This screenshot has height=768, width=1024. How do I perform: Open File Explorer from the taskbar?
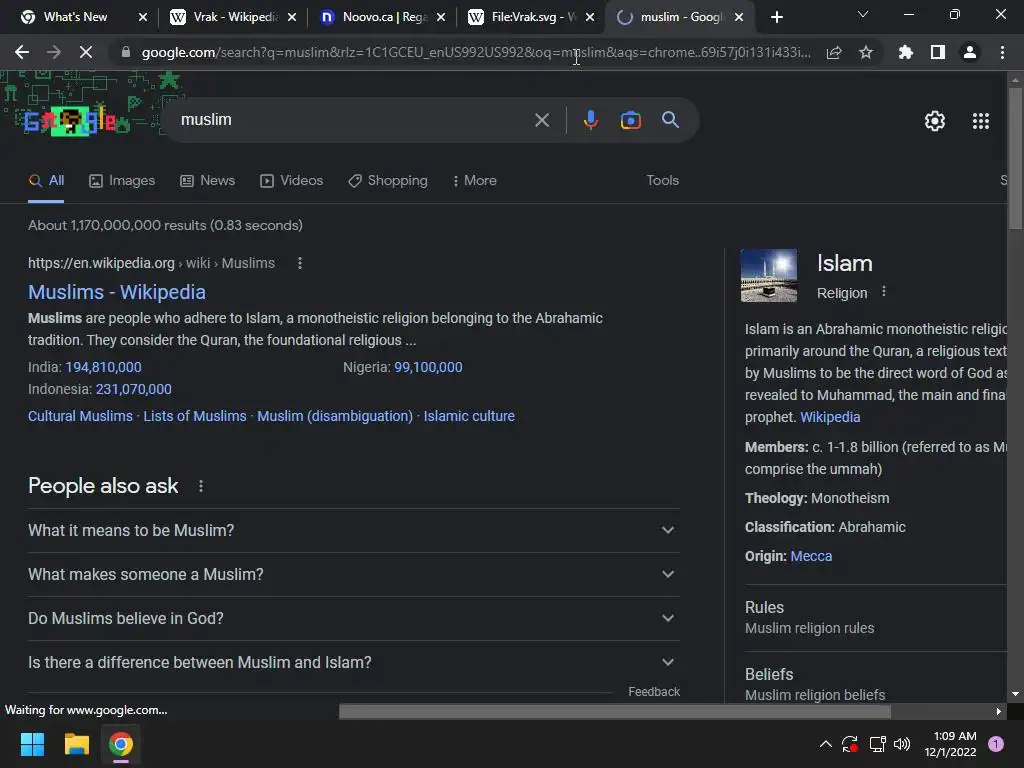point(76,744)
